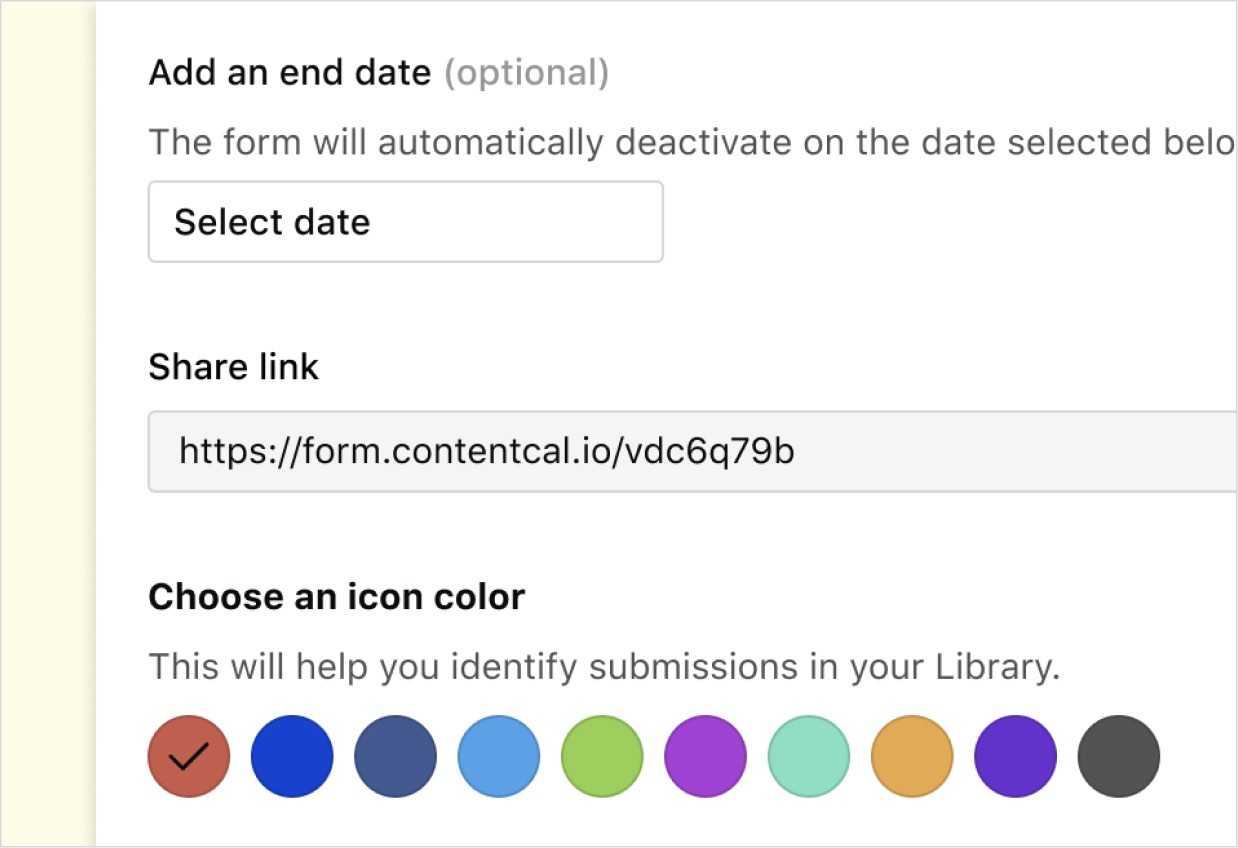Viewport: 1238px width, 848px height.
Task: Pick the deep indigo swatch beside gray
Action: click(x=1016, y=756)
